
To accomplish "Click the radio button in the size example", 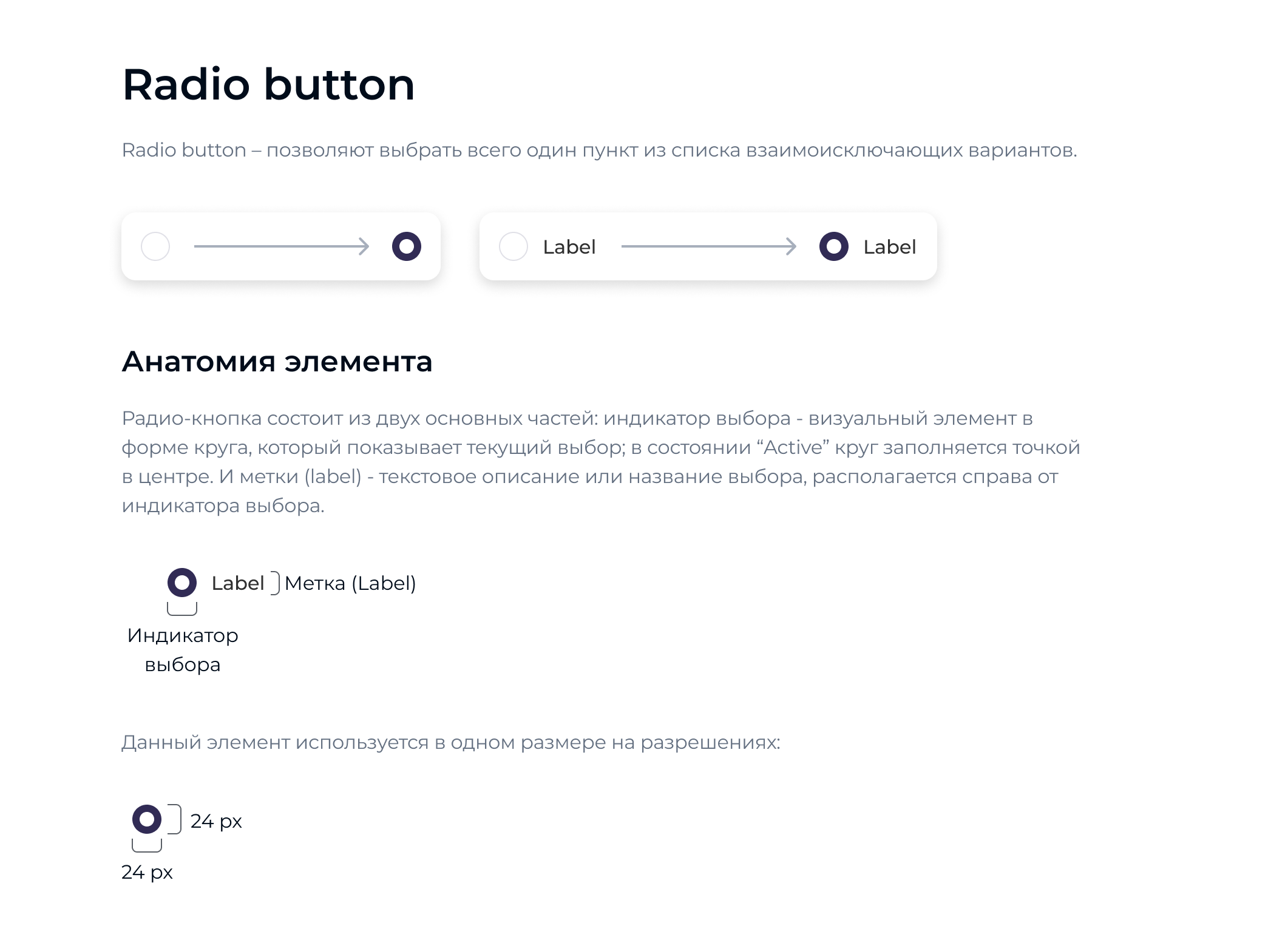I will point(147,819).
